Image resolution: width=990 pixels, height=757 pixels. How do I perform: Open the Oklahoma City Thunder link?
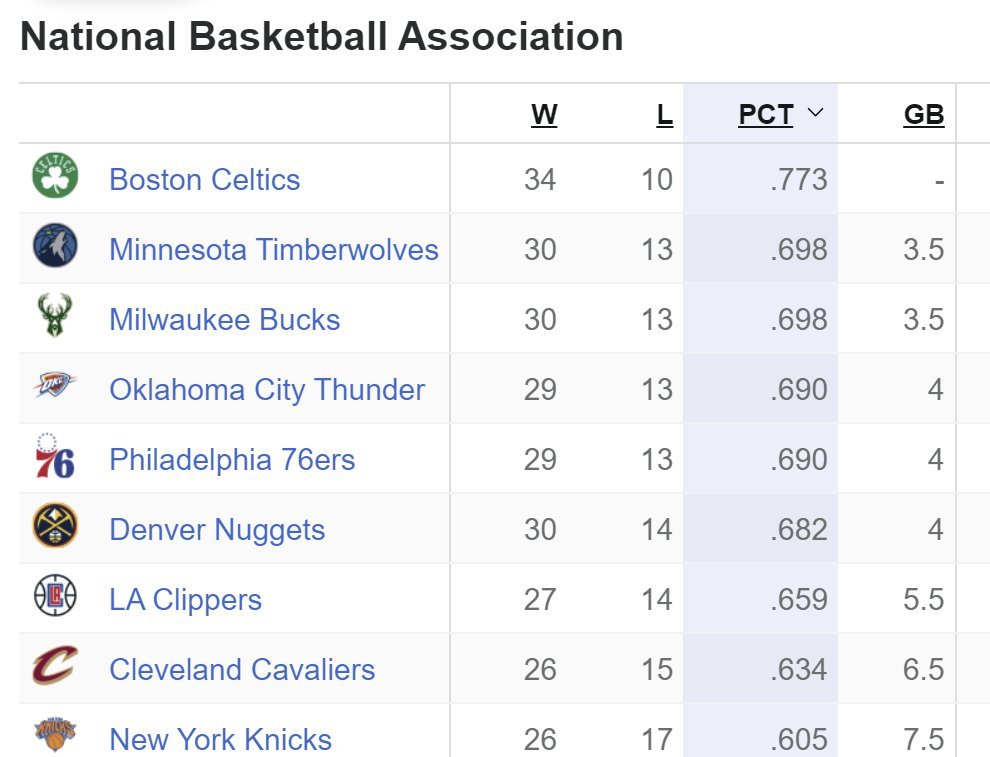point(267,390)
